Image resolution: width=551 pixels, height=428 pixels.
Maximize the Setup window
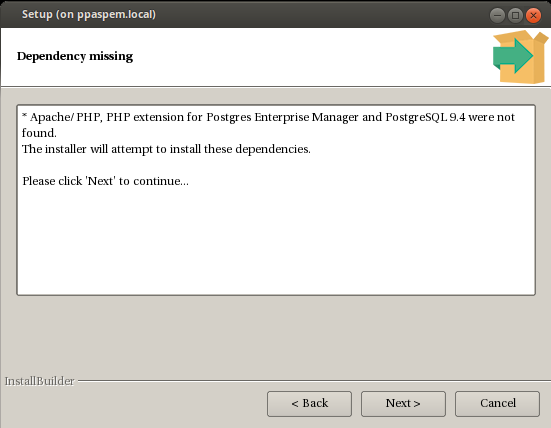pyautogui.click(x=516, y=15)
